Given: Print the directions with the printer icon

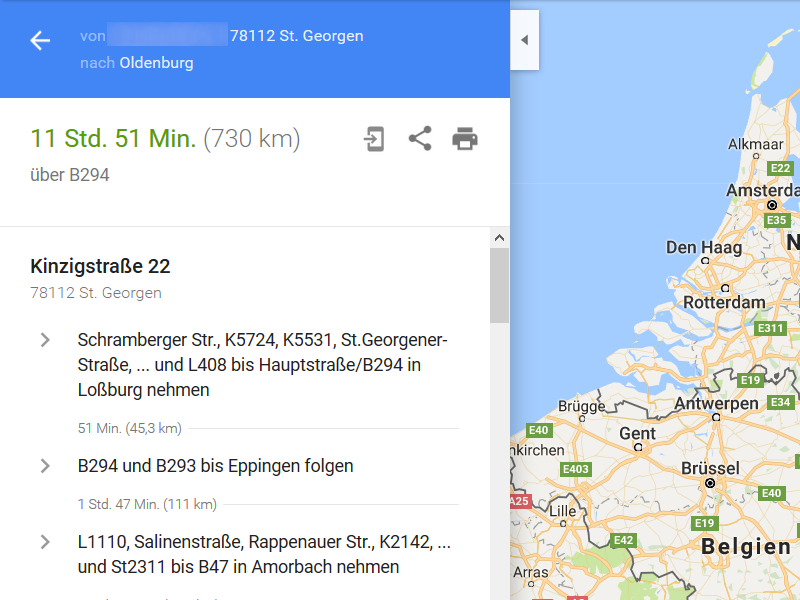Looking at the screenshot, I should [x=465, y=139].
